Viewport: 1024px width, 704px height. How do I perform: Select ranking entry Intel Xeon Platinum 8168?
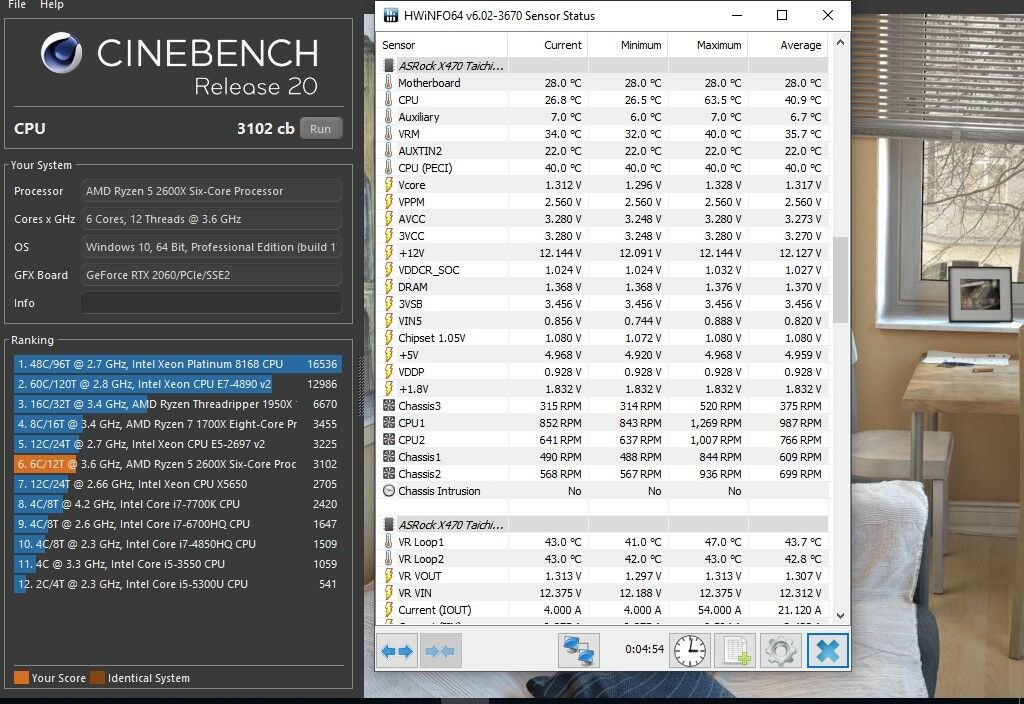click(176, 364)
